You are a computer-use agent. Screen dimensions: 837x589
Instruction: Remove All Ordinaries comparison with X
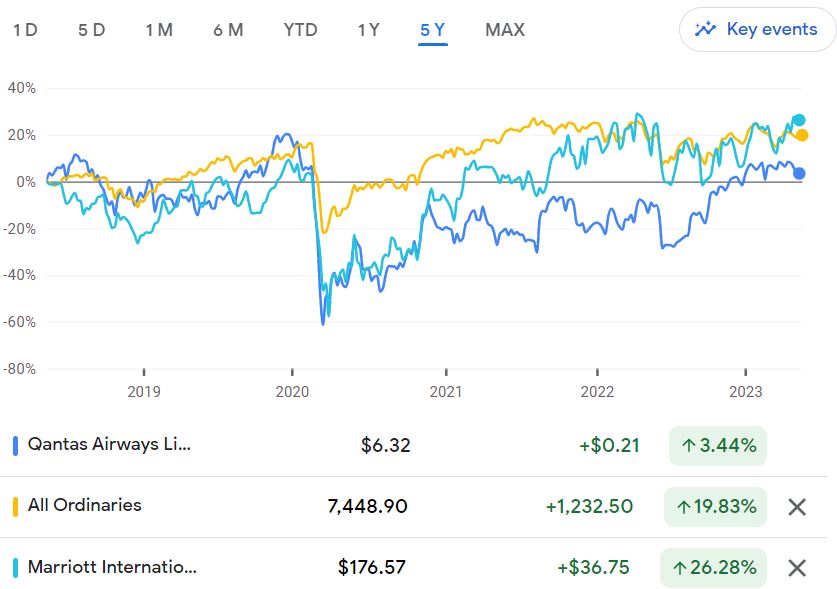click(797, 507)
